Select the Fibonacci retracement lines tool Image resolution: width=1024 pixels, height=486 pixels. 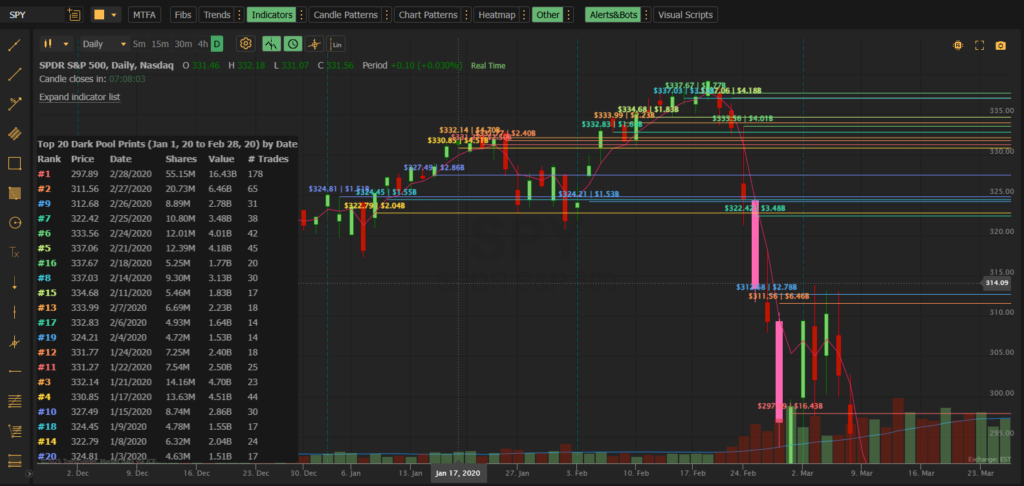14,401
